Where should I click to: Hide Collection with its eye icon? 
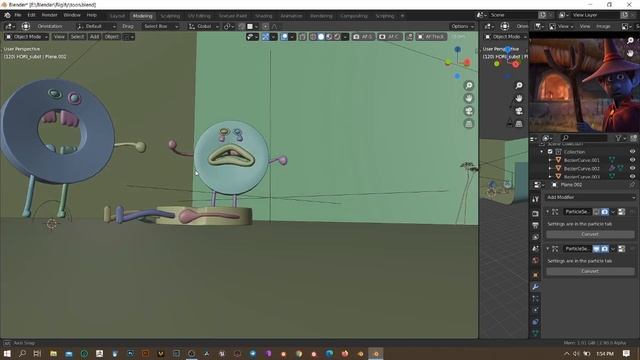(x=632, y=151)
